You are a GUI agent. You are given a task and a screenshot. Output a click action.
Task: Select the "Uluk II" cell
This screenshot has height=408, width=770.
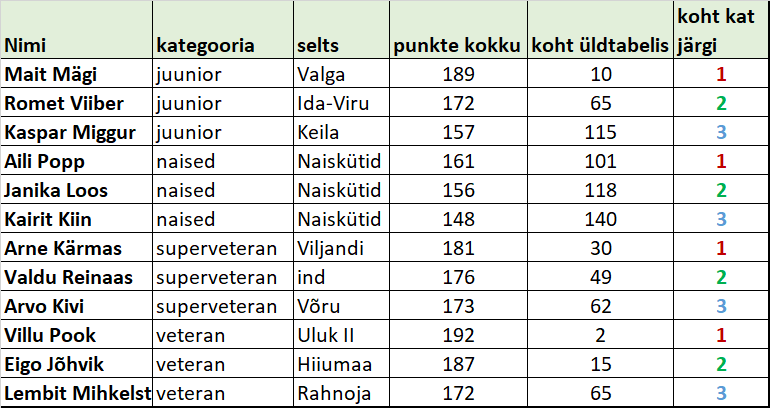click(x=325, y=335)
